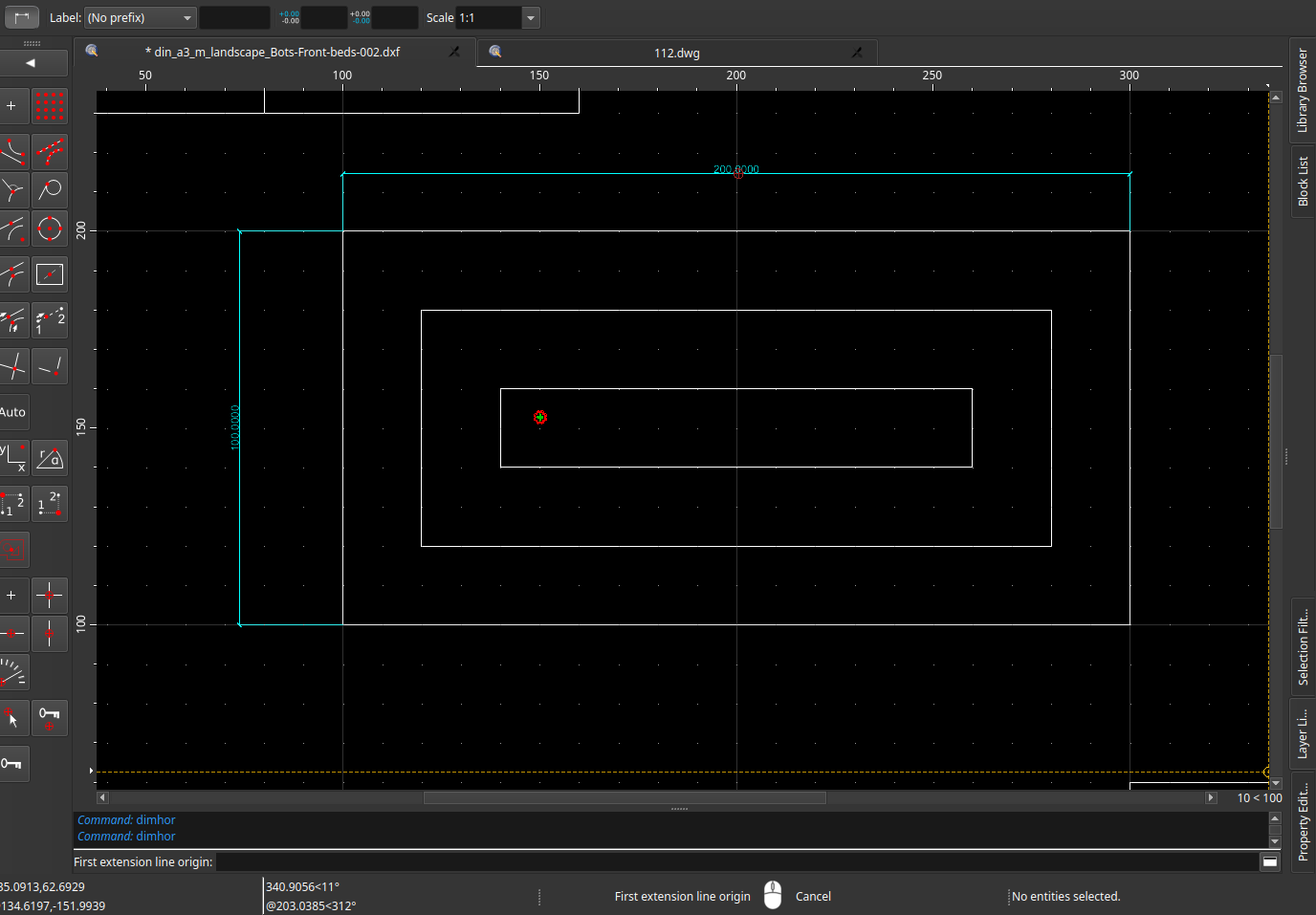Screen dimensions: 1316x915
Task: Select snap distance tool with arrows
Action: (x=11, y=320)
